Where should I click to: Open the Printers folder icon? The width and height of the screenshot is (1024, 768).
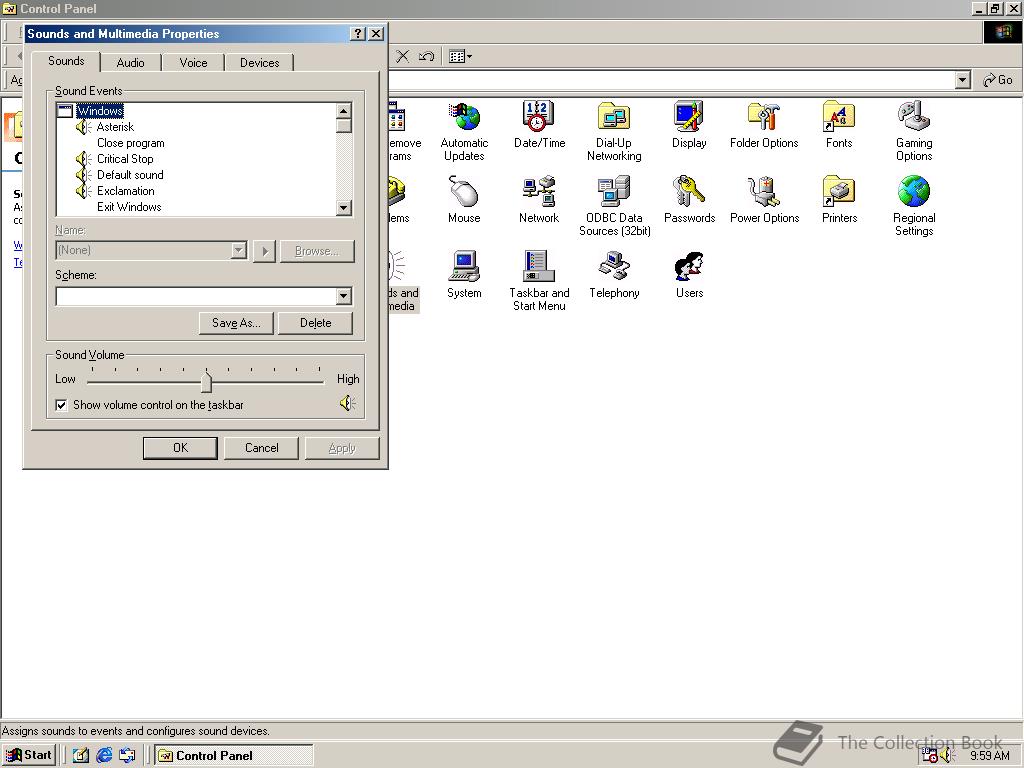[839, 199]
